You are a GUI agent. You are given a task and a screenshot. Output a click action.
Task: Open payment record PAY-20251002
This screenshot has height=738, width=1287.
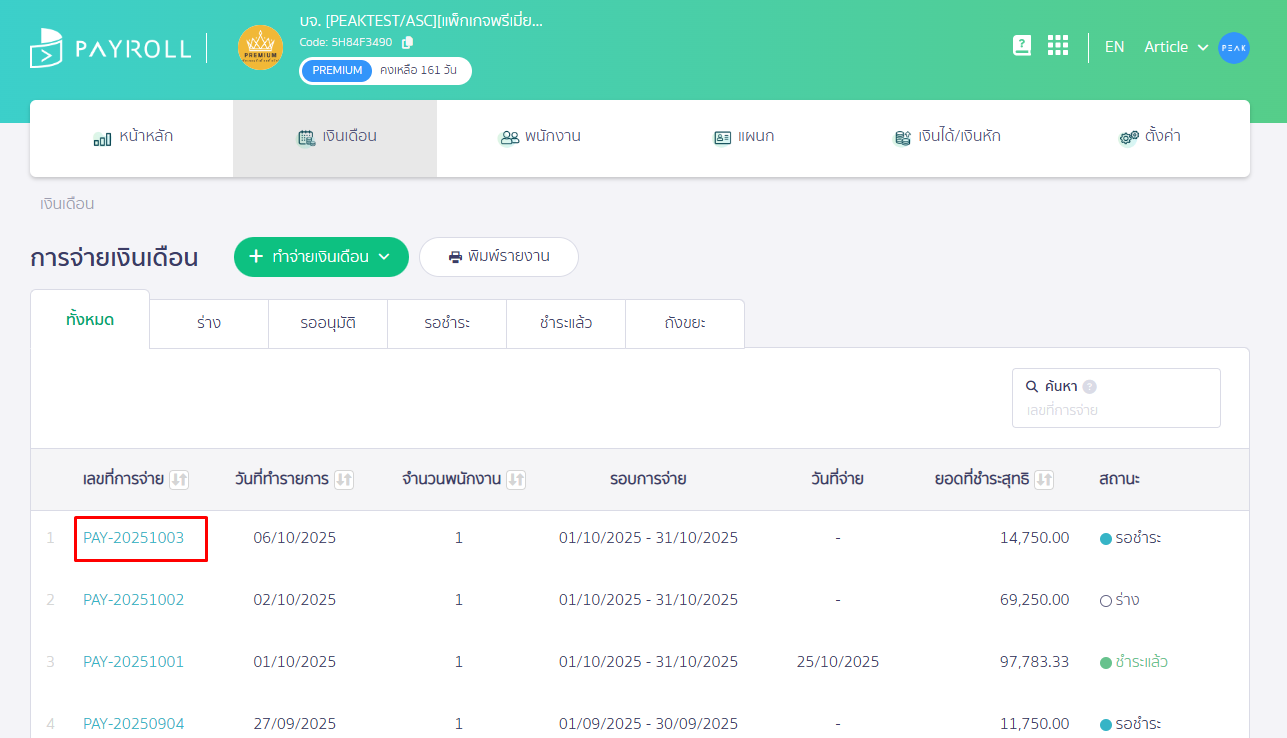pos(133,600)
